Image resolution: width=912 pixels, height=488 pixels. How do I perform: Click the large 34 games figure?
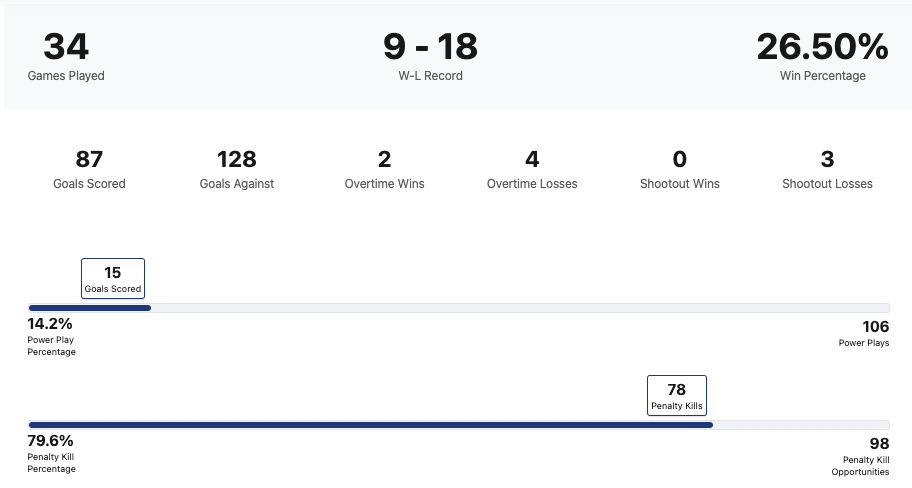pyautogui.click(x=66, y=46)
